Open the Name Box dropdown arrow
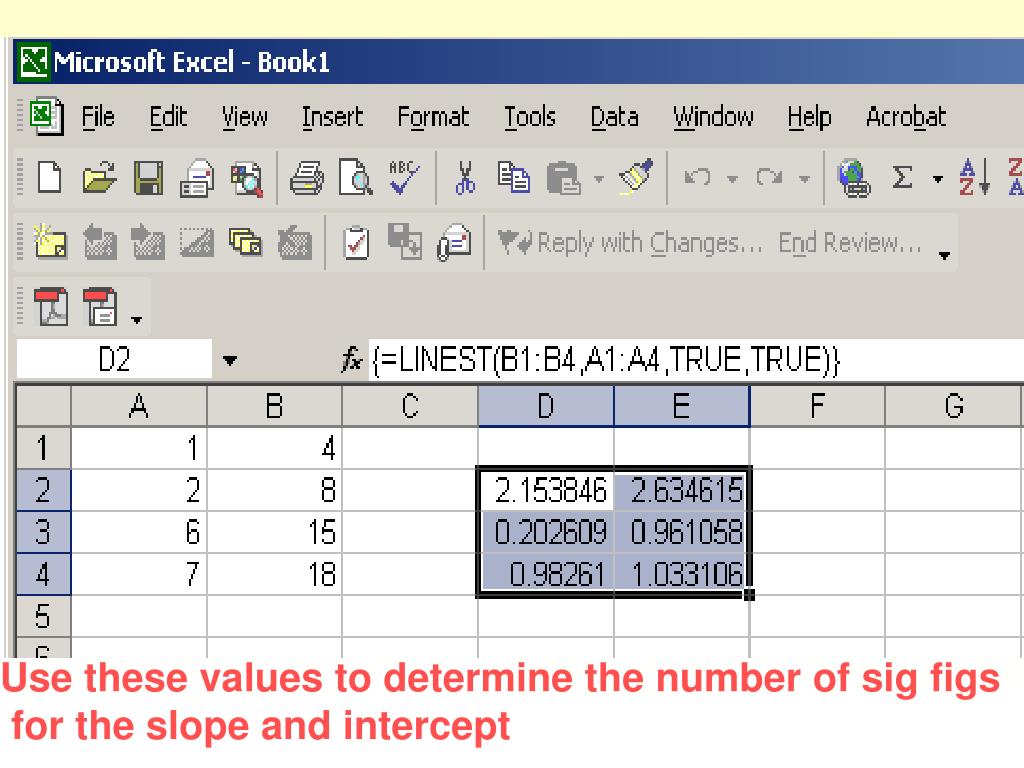 tap(230, 360)
